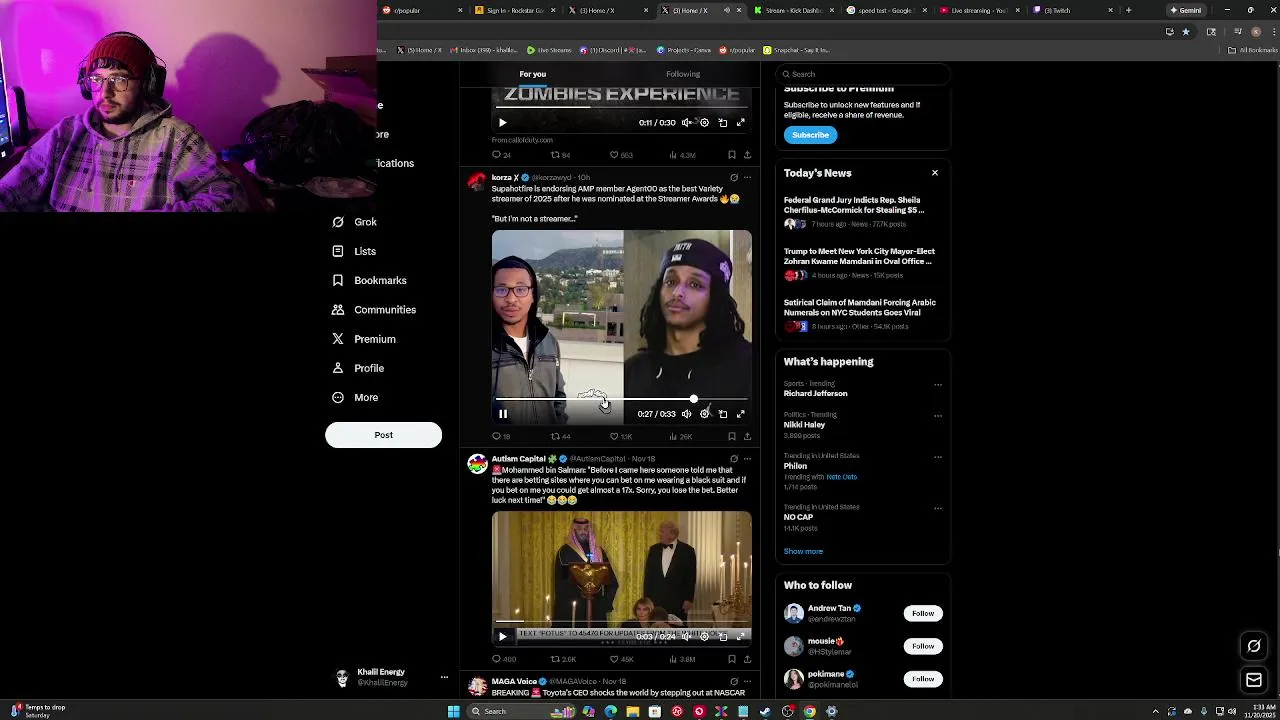Image resolution: width=1280 pixels, height=720 pixels.
Task: Open MAGA Voice post more options
Action: [x=747, y=681]
